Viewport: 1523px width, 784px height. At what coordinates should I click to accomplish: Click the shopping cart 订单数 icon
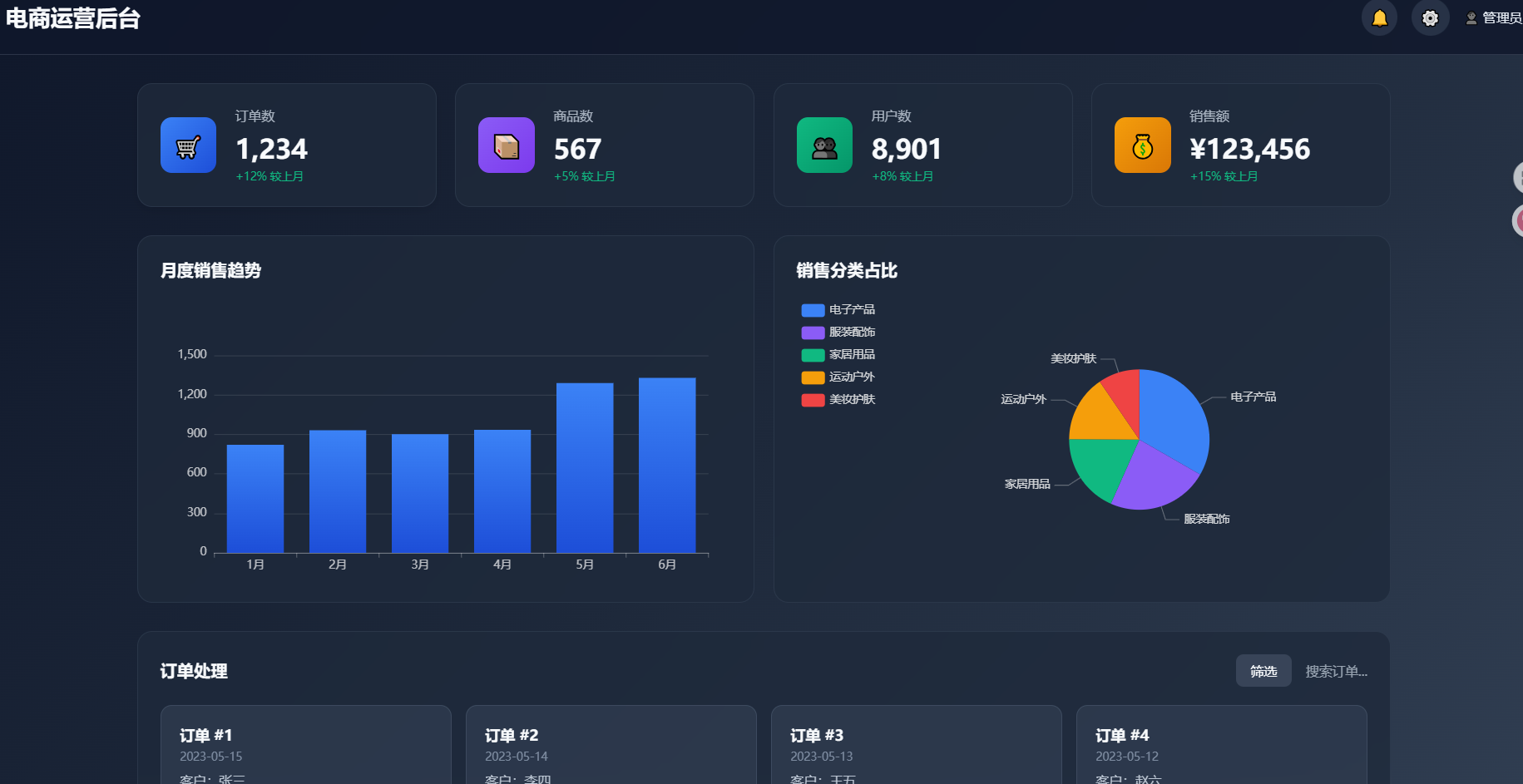coord(188,145)
